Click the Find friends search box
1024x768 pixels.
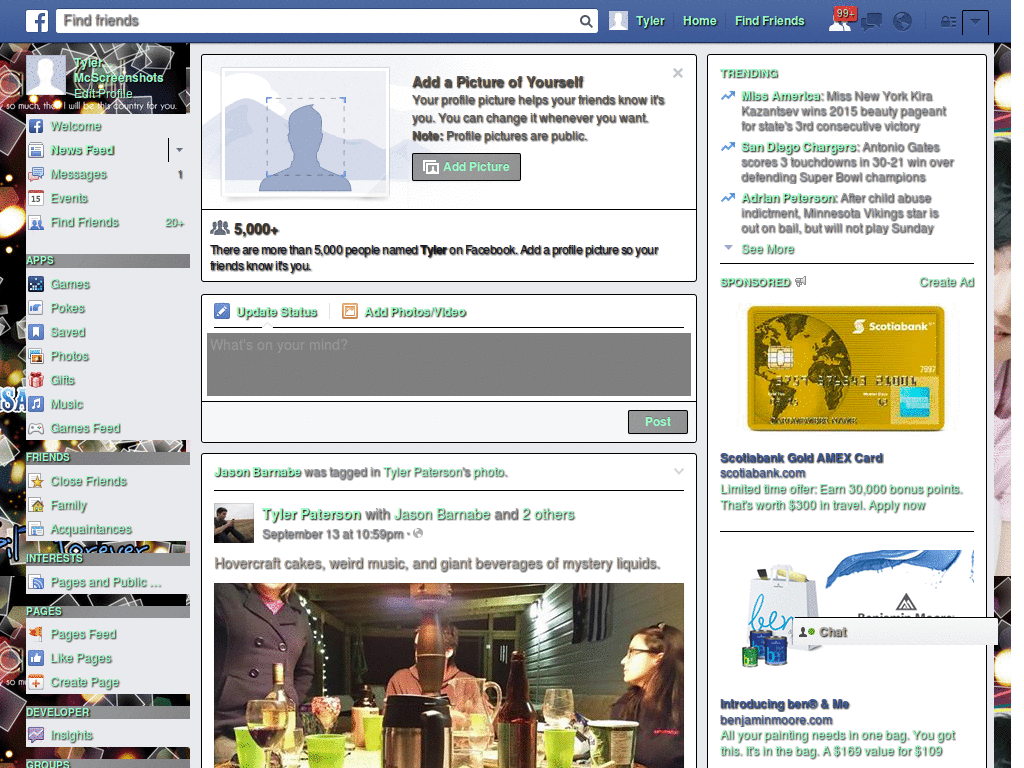(318, 21)
